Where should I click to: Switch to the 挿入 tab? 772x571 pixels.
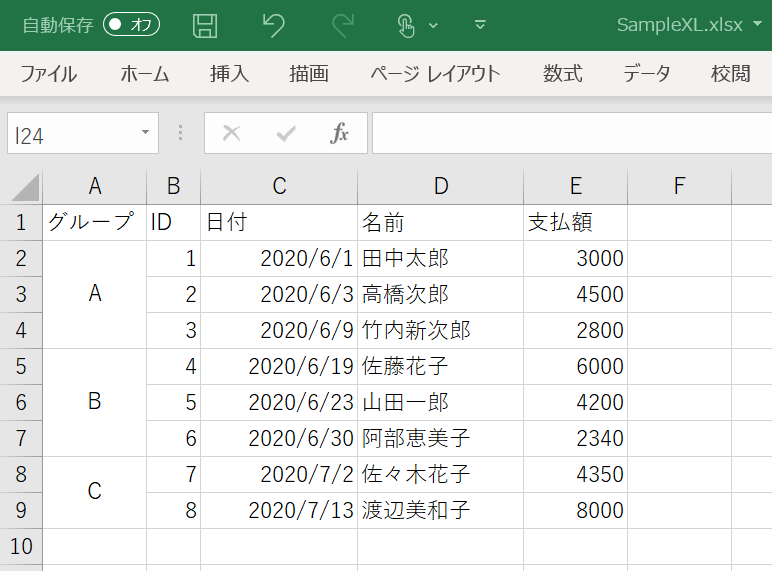click(x=229, y=74)
